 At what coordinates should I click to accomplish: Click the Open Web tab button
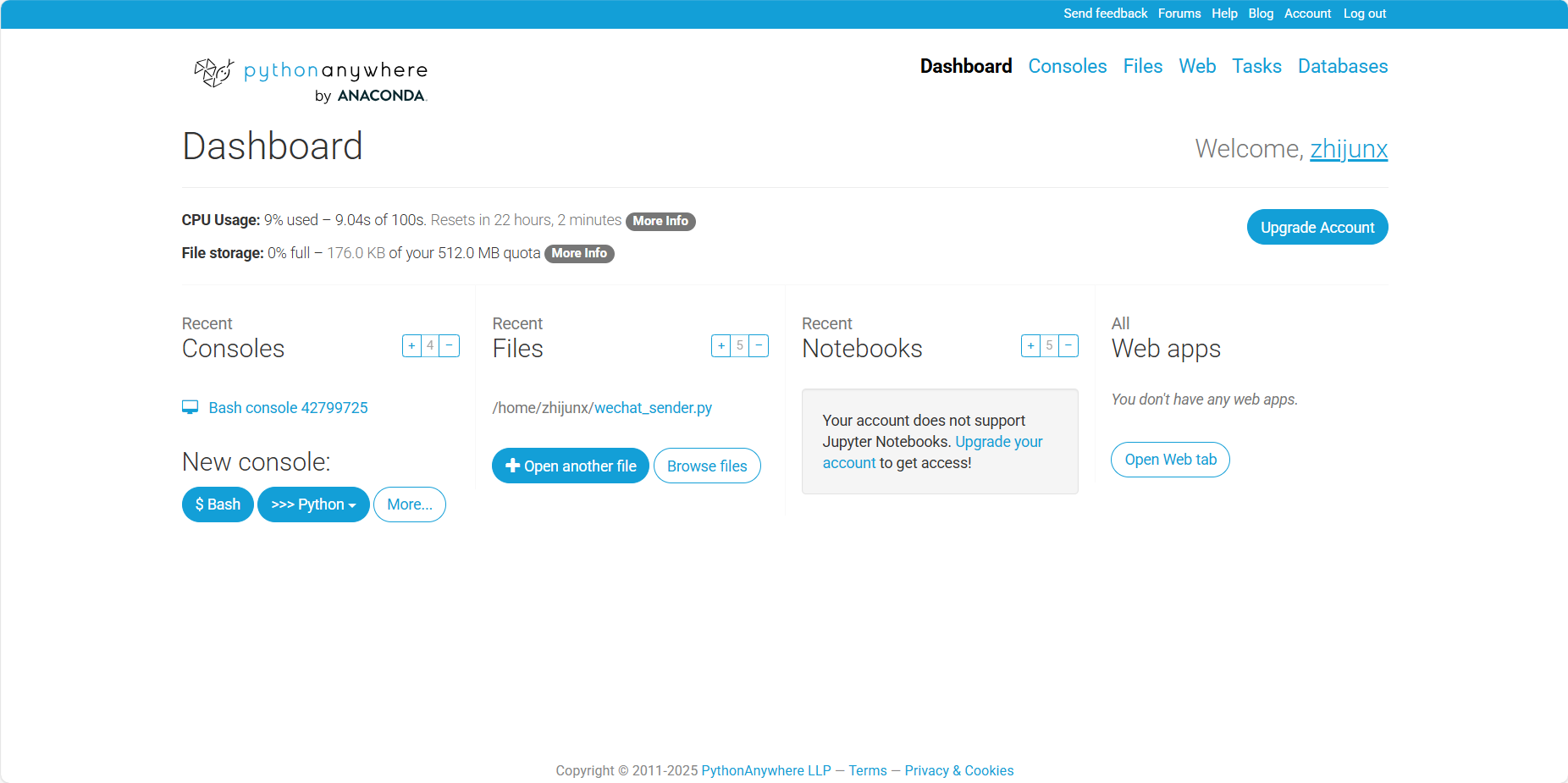point(1170,460)
